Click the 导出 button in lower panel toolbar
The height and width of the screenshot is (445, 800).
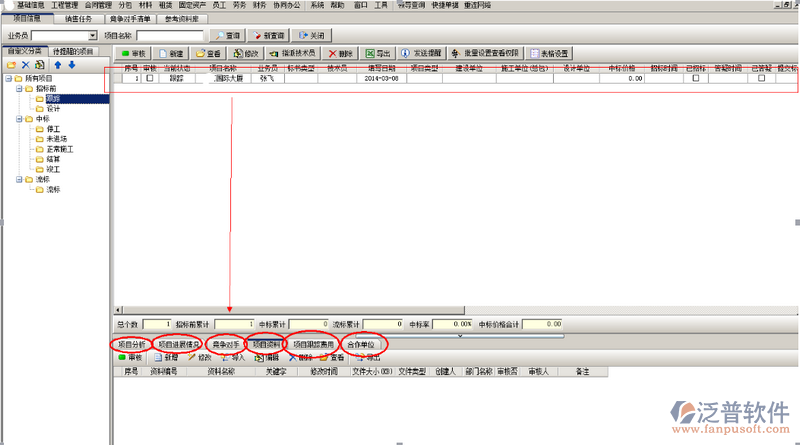368,357
